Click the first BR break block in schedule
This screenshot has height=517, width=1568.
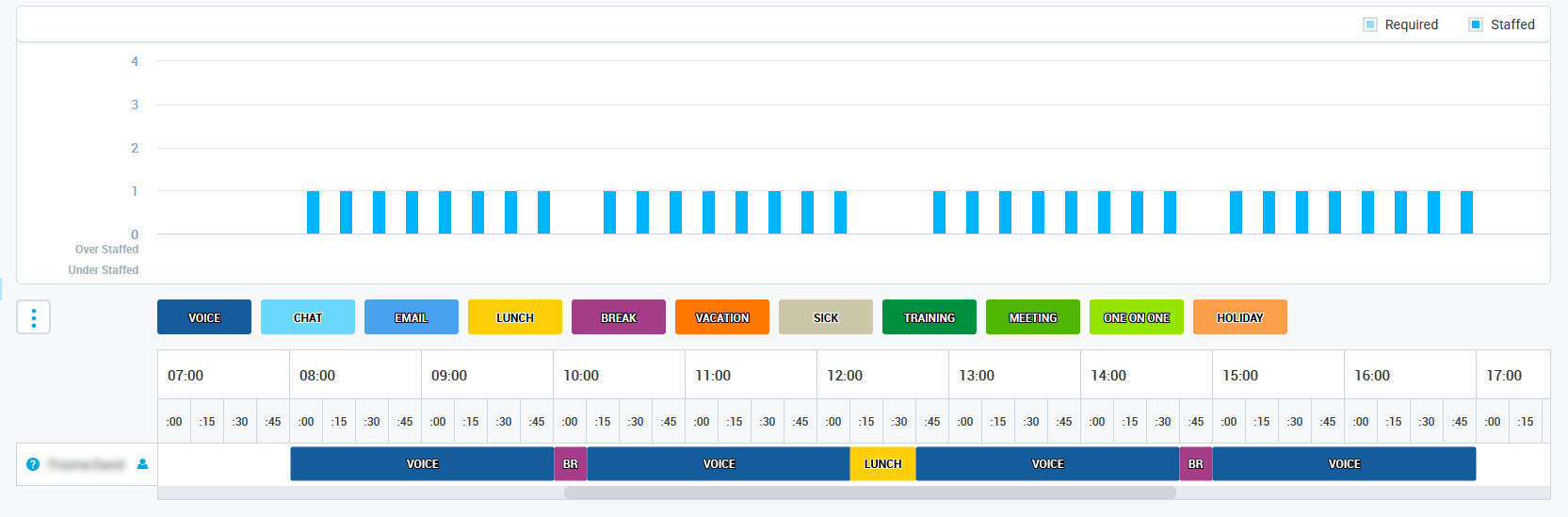click(x=571, y=464)
